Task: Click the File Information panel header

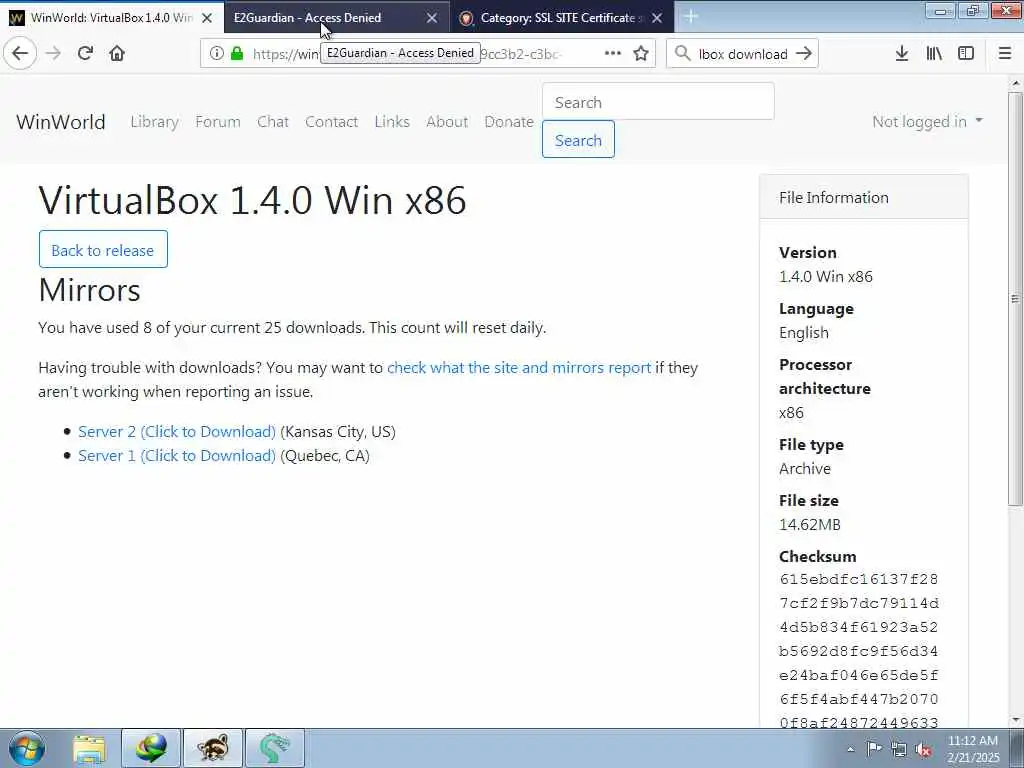Action: pyautogui.click(x=864, y=197)
